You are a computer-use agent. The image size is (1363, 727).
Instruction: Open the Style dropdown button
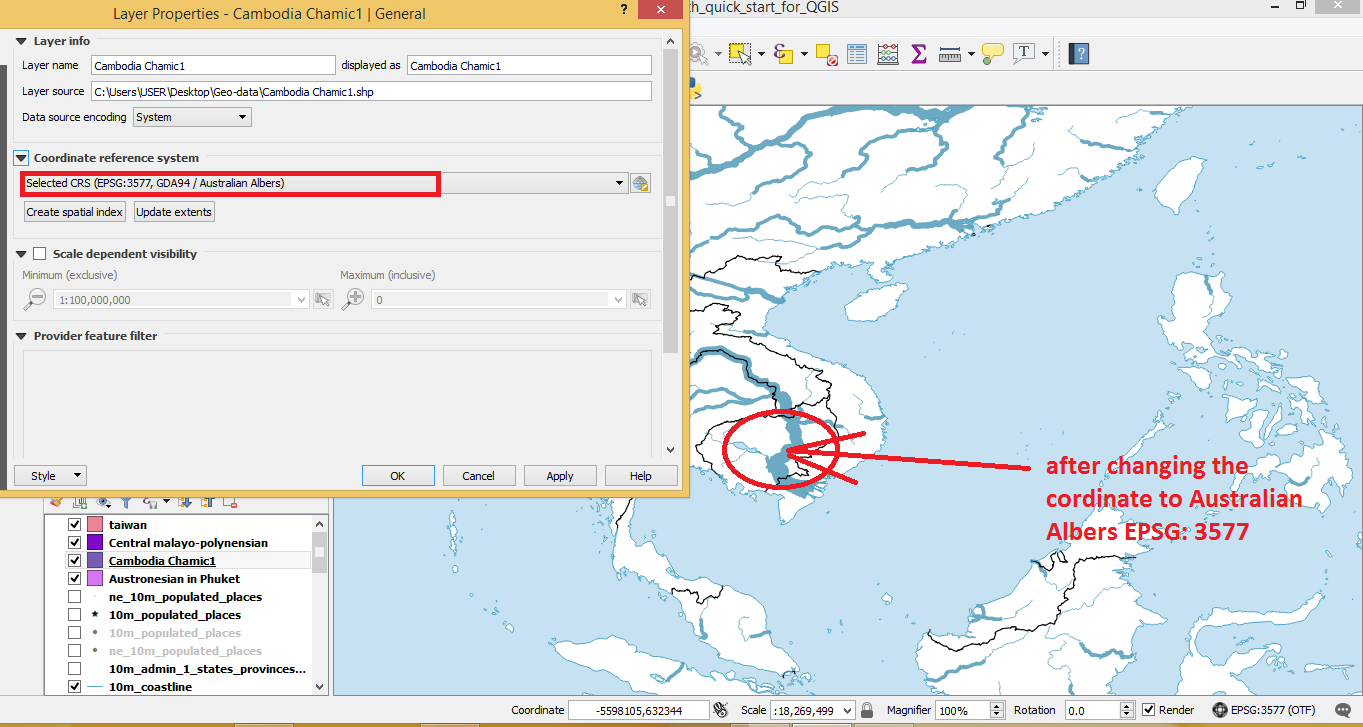coord(50,476)
